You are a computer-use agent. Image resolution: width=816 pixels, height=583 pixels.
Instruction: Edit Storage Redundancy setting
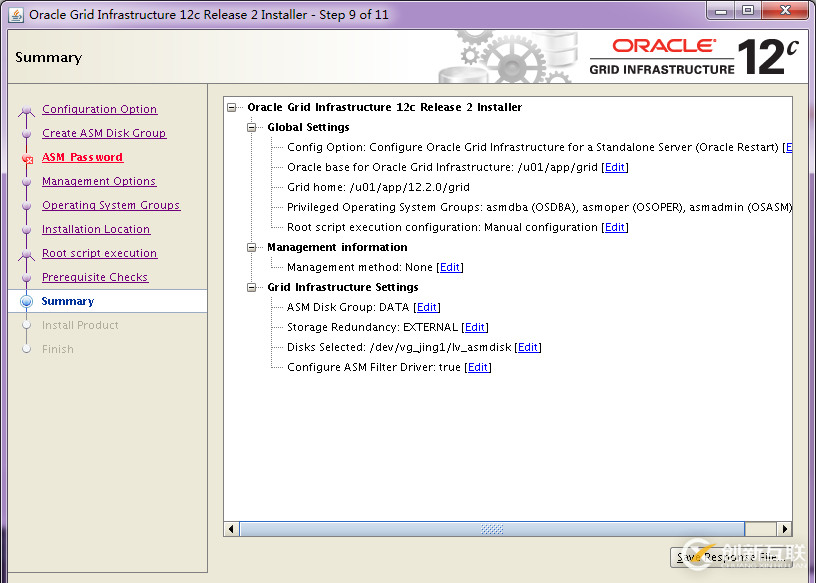click(x=475, y=327)
